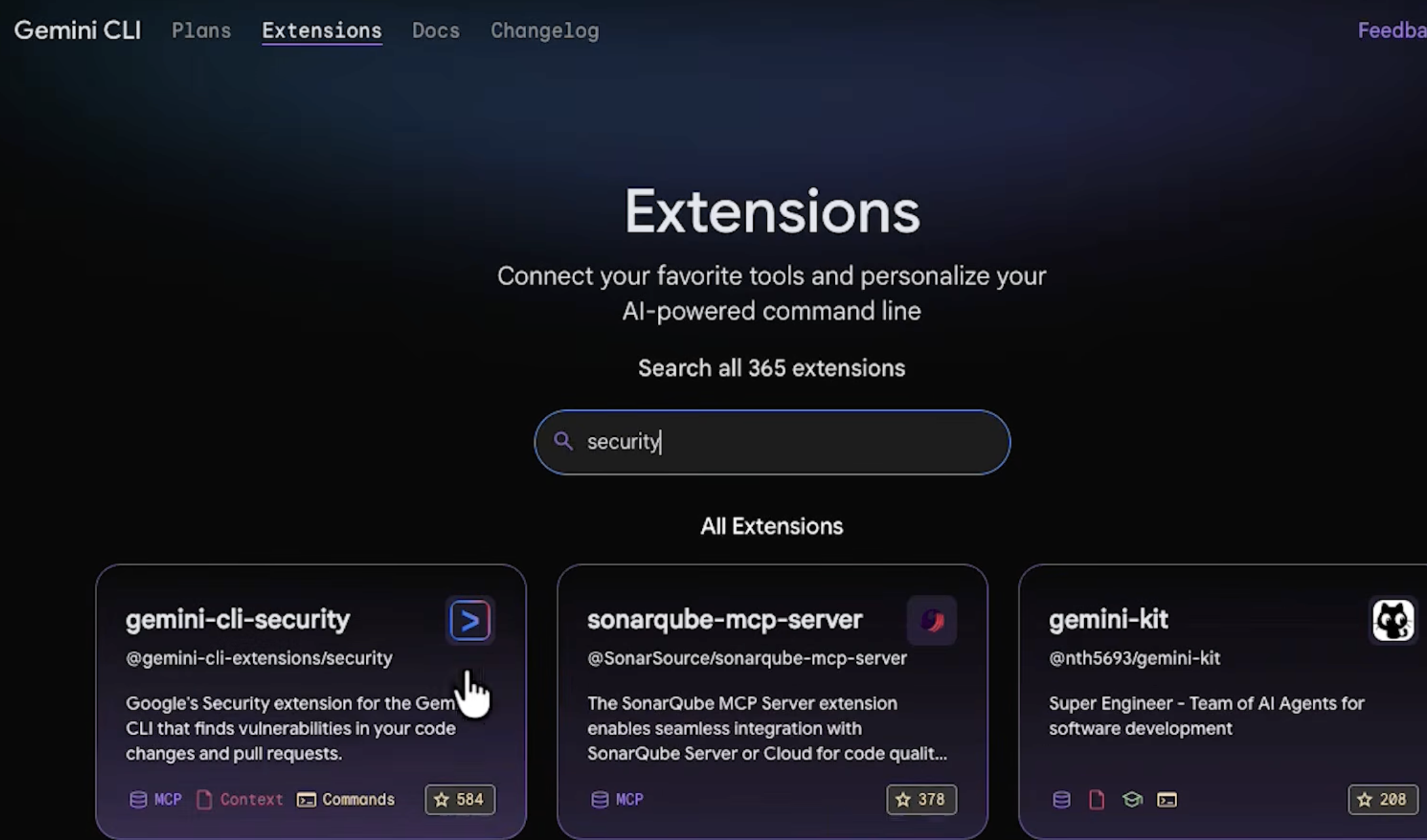Click the 378 stars button
Image resolution: width=1427 pixels, height=840 pixels.
pyautogui.click(x=921, y=799)
